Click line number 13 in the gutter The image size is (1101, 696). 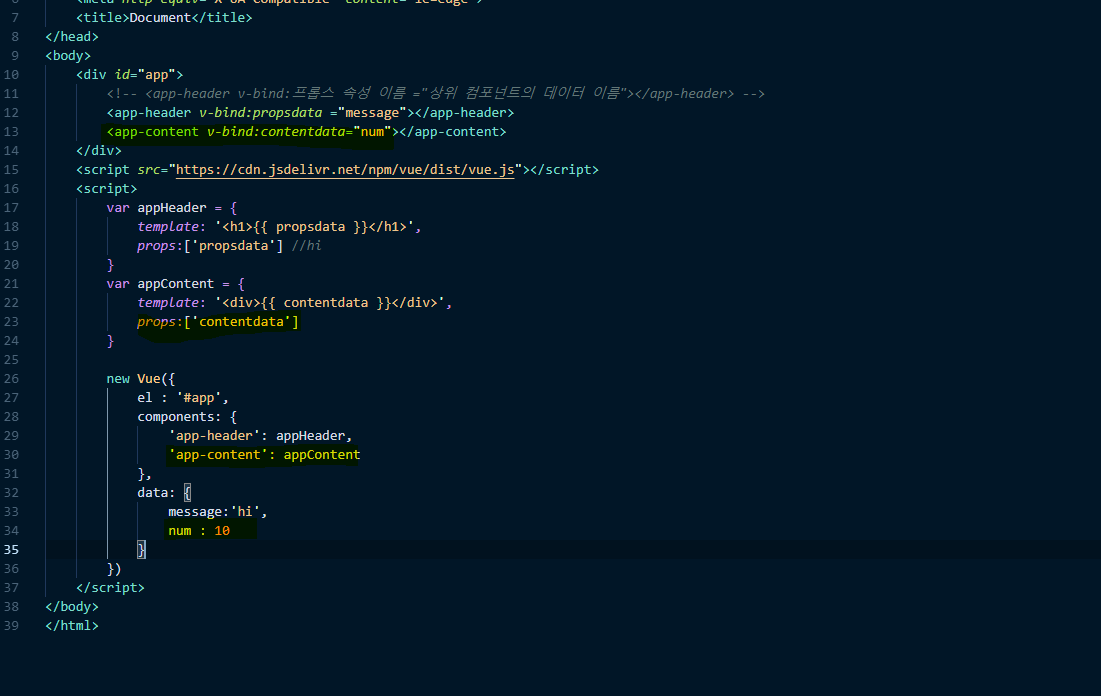11,132
